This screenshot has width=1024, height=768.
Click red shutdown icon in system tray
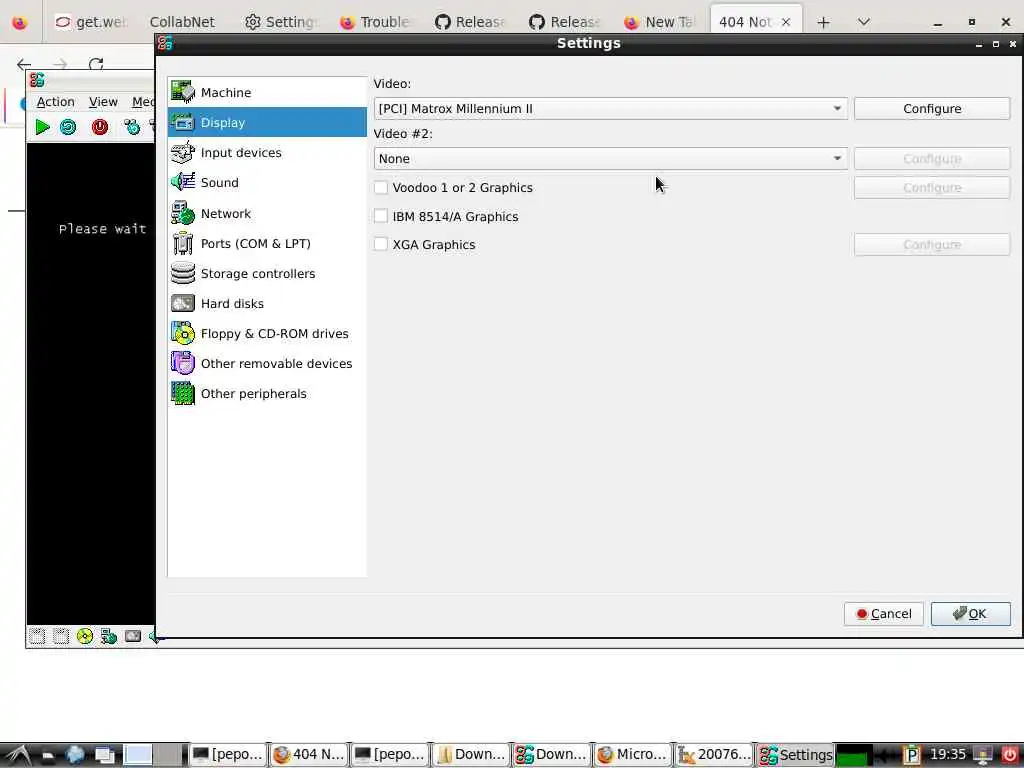[1010, 755]
